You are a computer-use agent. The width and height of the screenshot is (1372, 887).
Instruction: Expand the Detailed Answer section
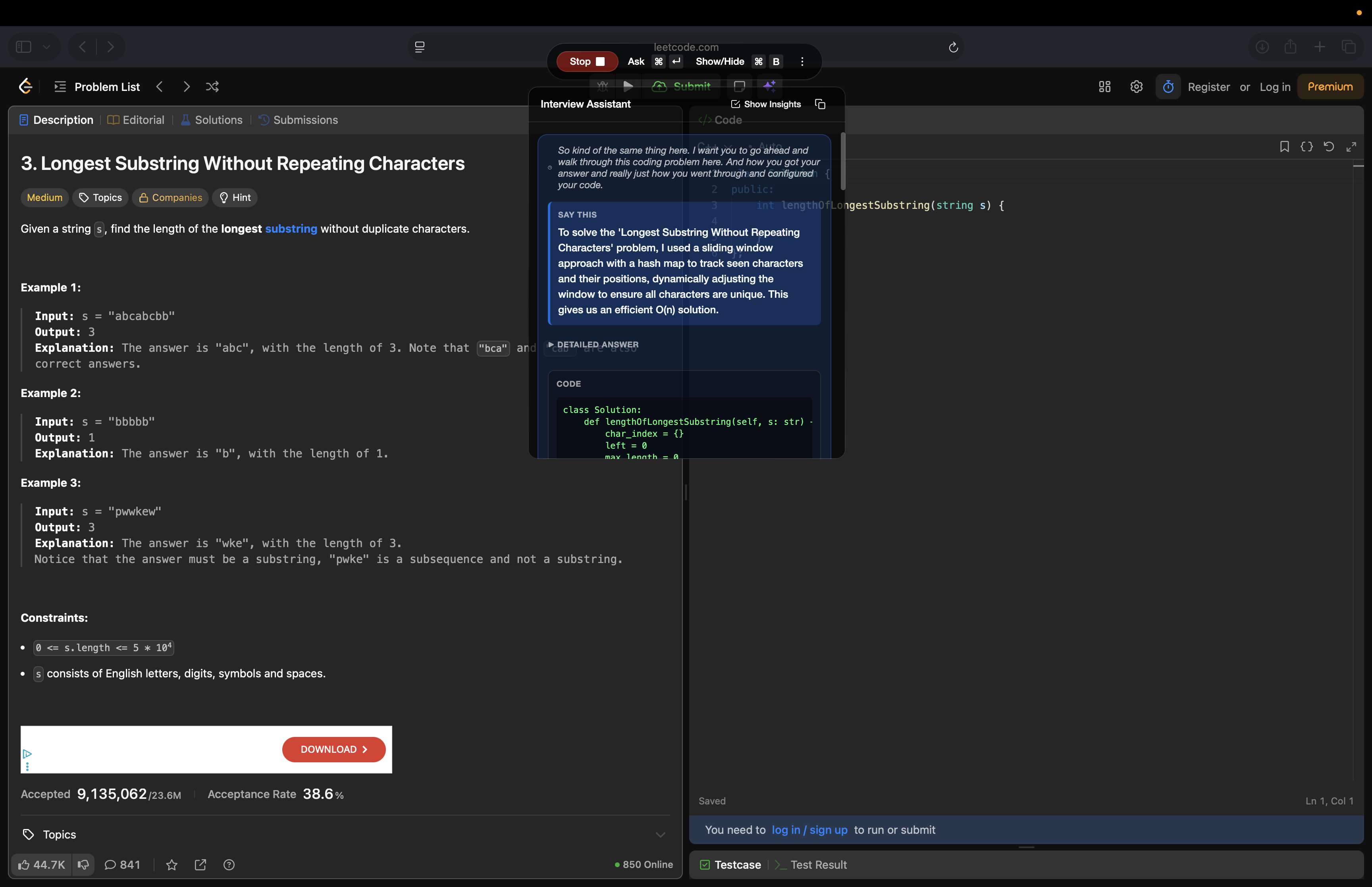[x=594, y=344]
